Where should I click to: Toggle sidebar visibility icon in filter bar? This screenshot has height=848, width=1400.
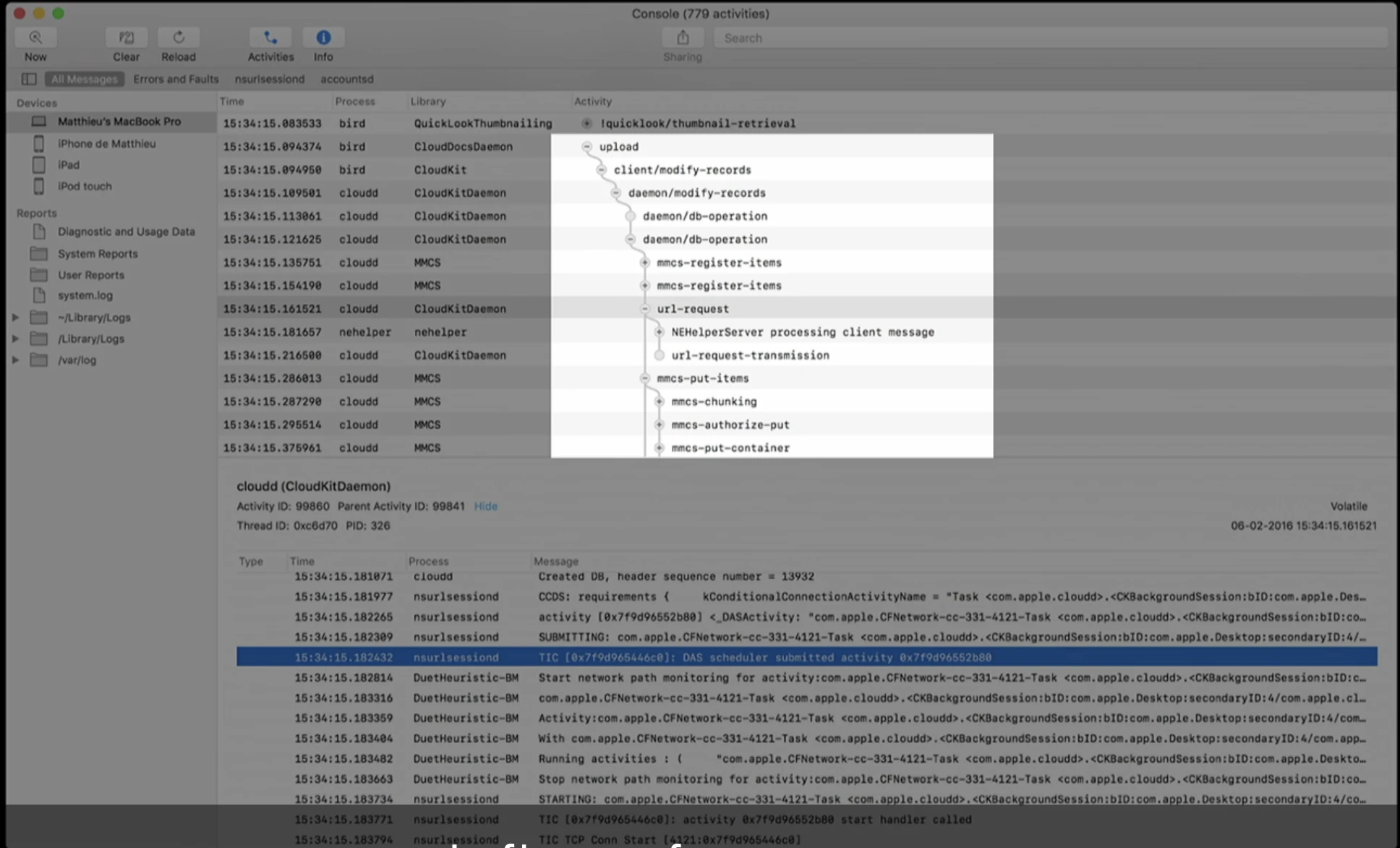[x=29, y=79]
